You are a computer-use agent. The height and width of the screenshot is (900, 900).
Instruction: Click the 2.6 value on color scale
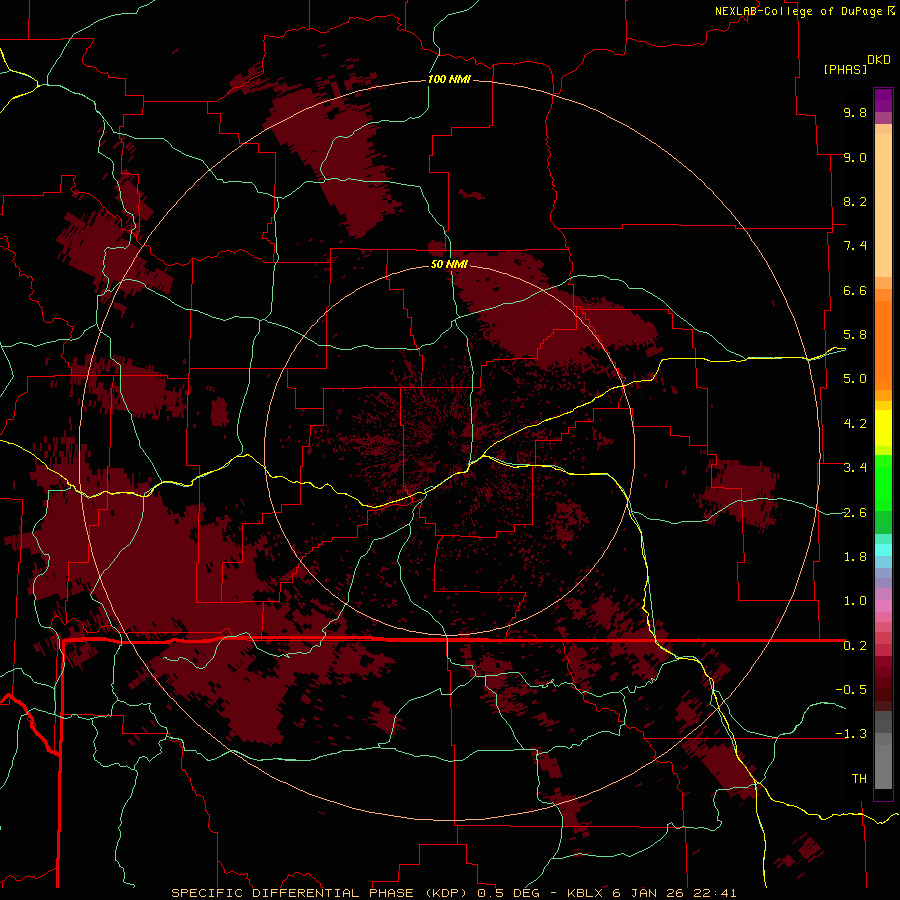[855, 513]
